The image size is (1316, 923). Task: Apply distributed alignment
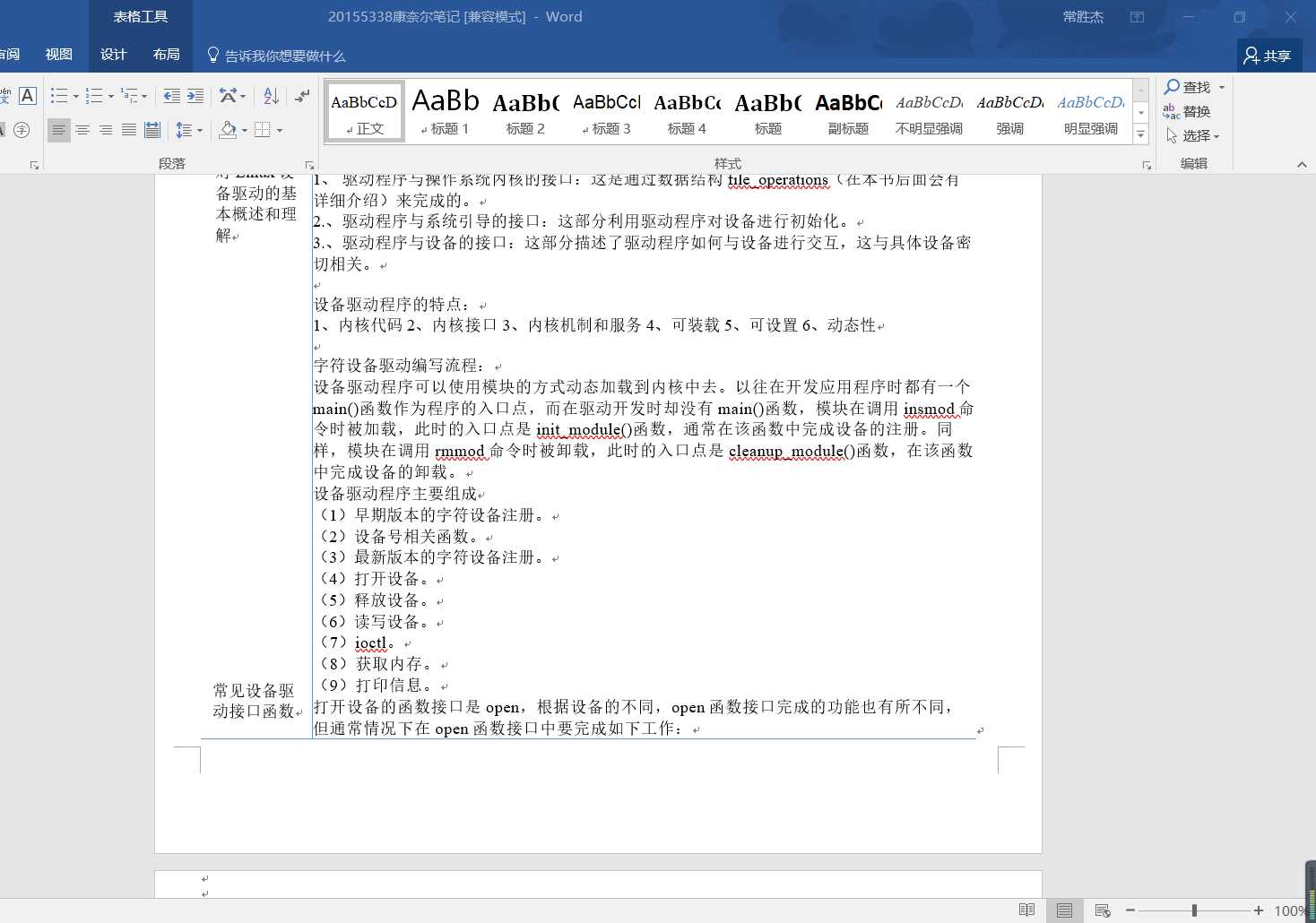point(152,130)
